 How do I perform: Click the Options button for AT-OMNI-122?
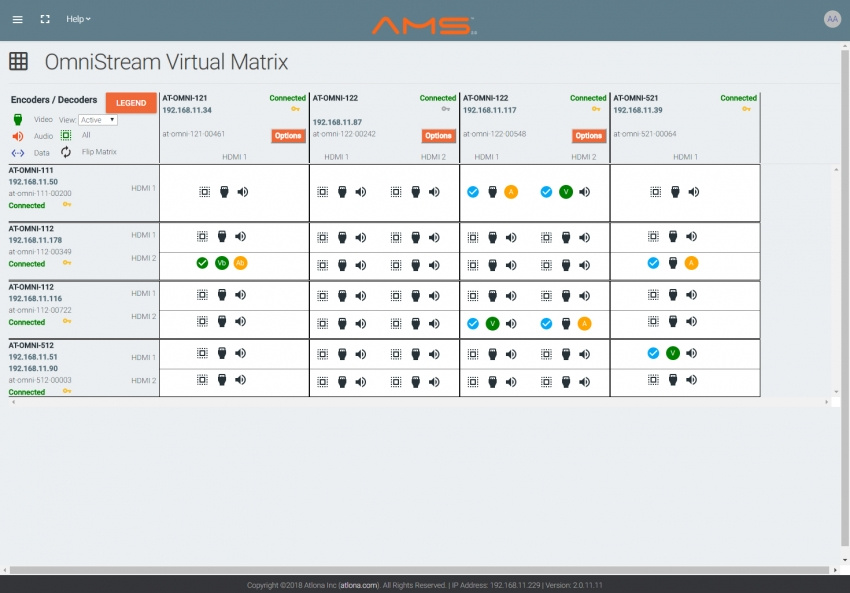(x=436, y=135)
